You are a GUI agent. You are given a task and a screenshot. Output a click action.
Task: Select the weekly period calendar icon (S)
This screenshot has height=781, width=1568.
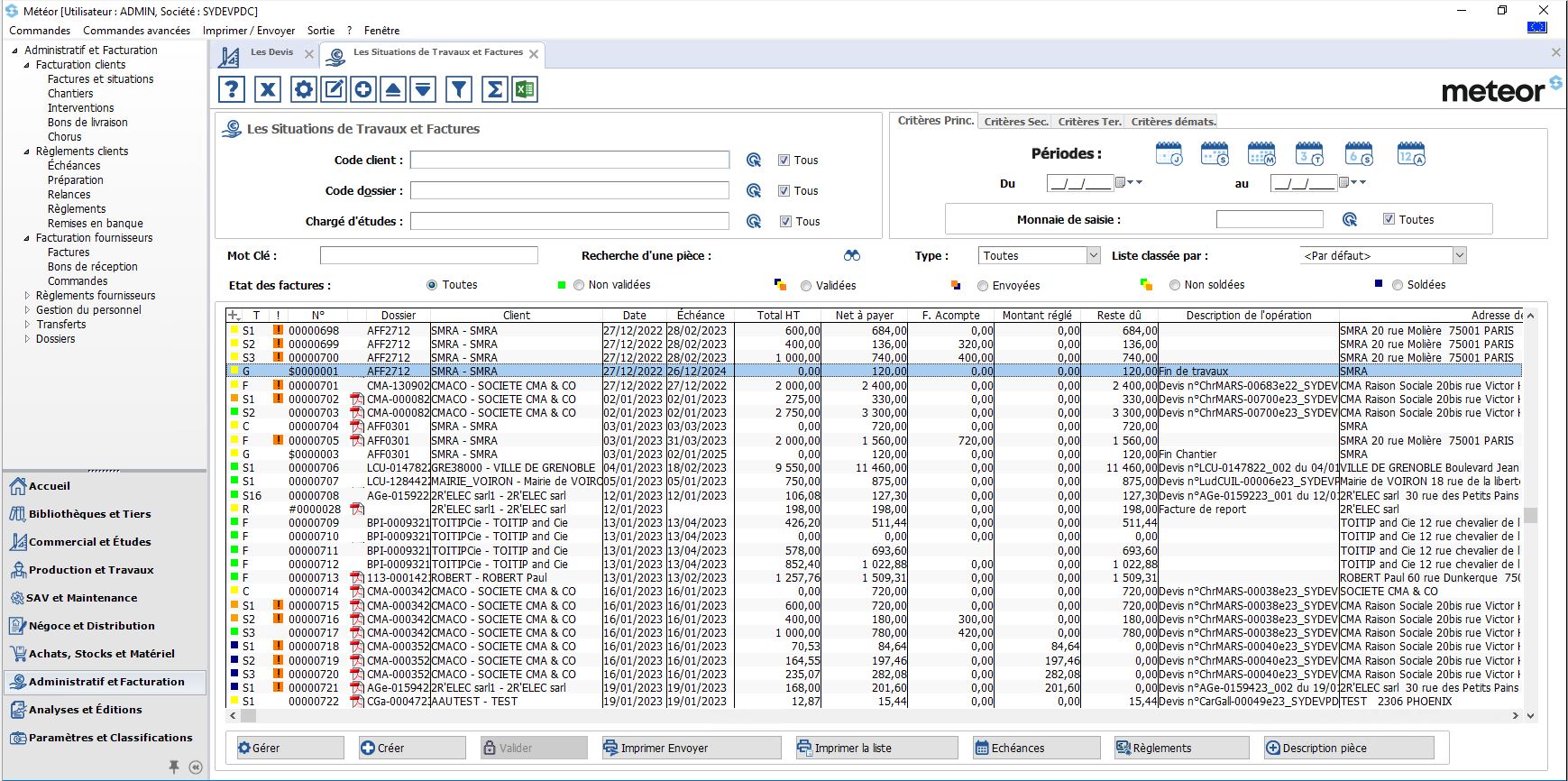pyautogui.click(x=1215, y=154)
